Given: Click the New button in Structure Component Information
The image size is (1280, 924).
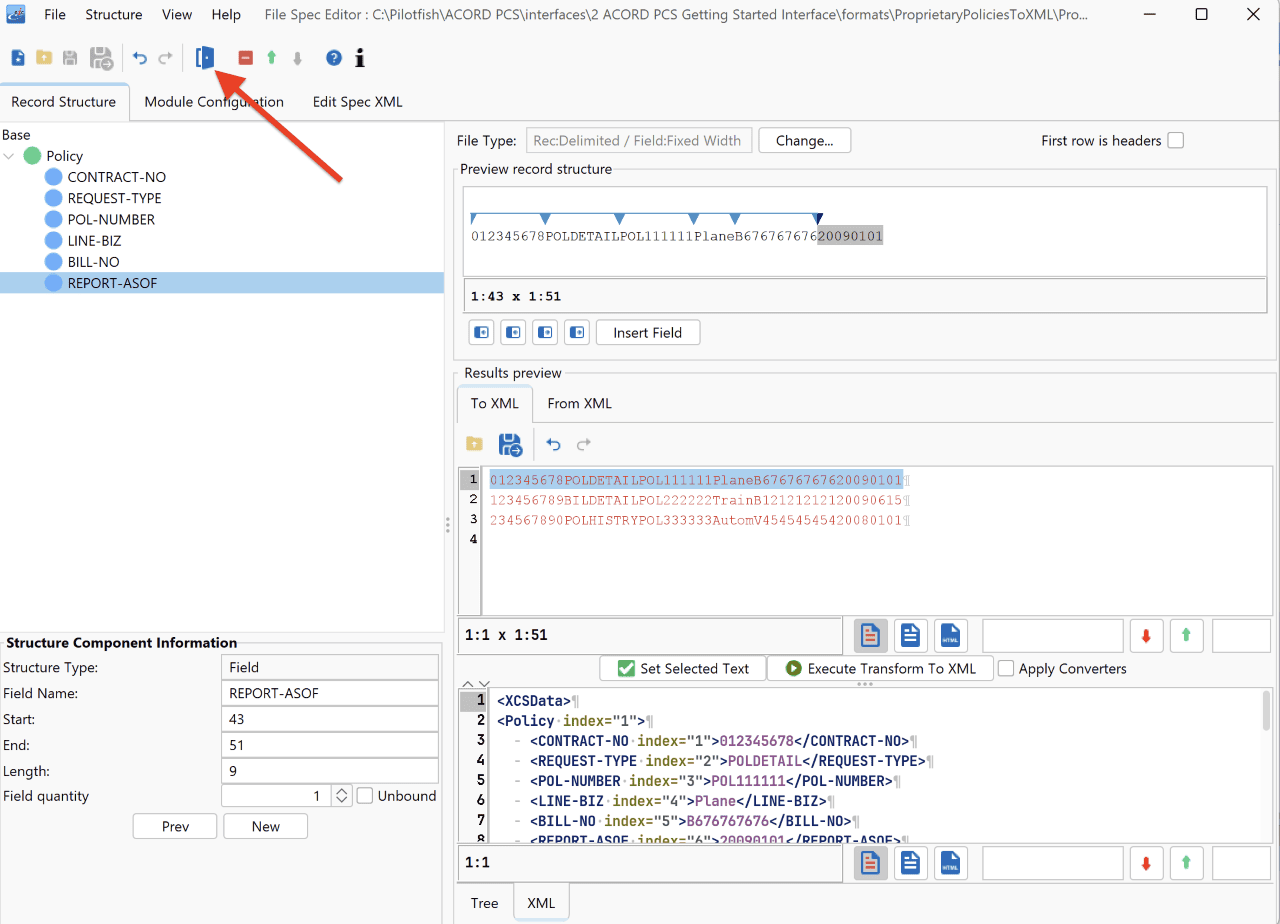Looking at the screenshot, I should pyautogui.click(x=265, y=826).
